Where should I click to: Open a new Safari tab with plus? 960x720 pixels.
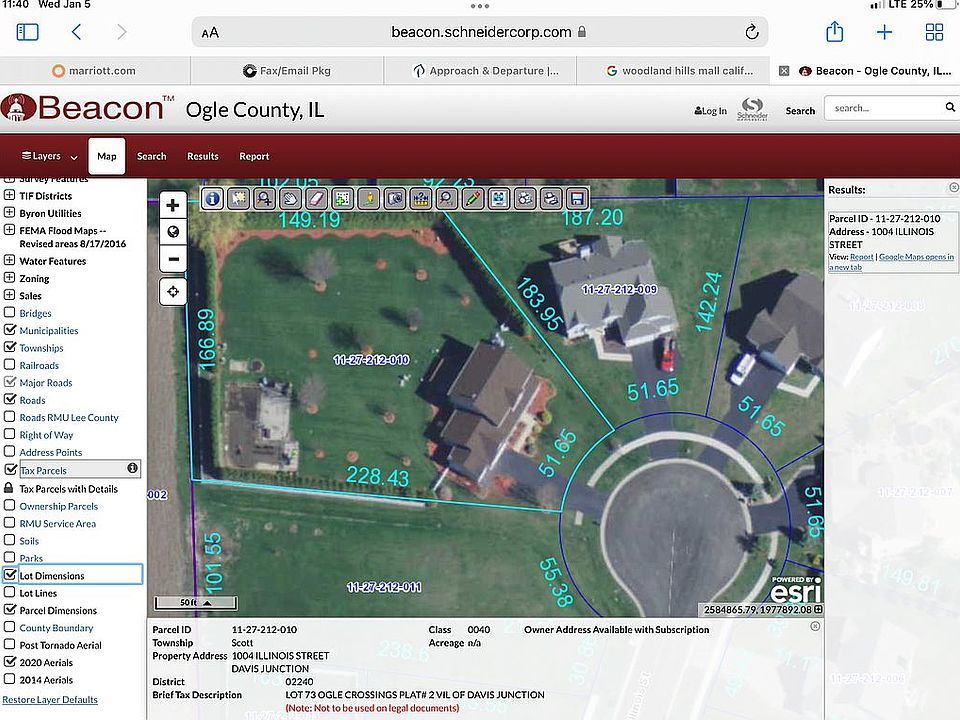(884, 32)
